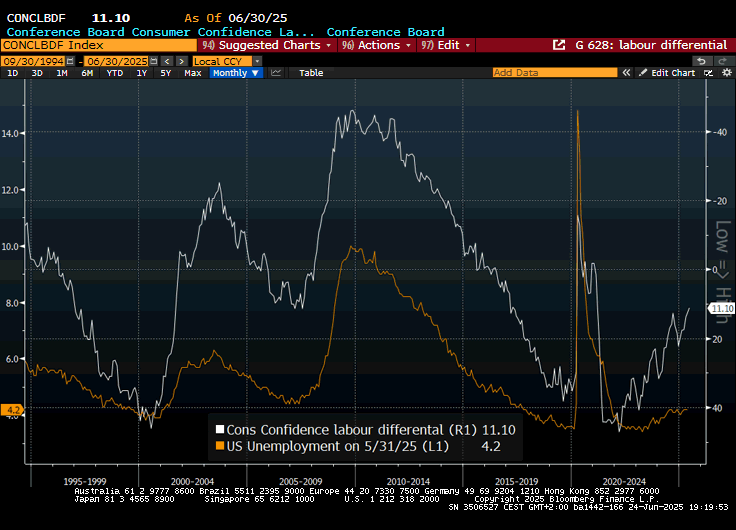Select YTD time range

[115, 73]
